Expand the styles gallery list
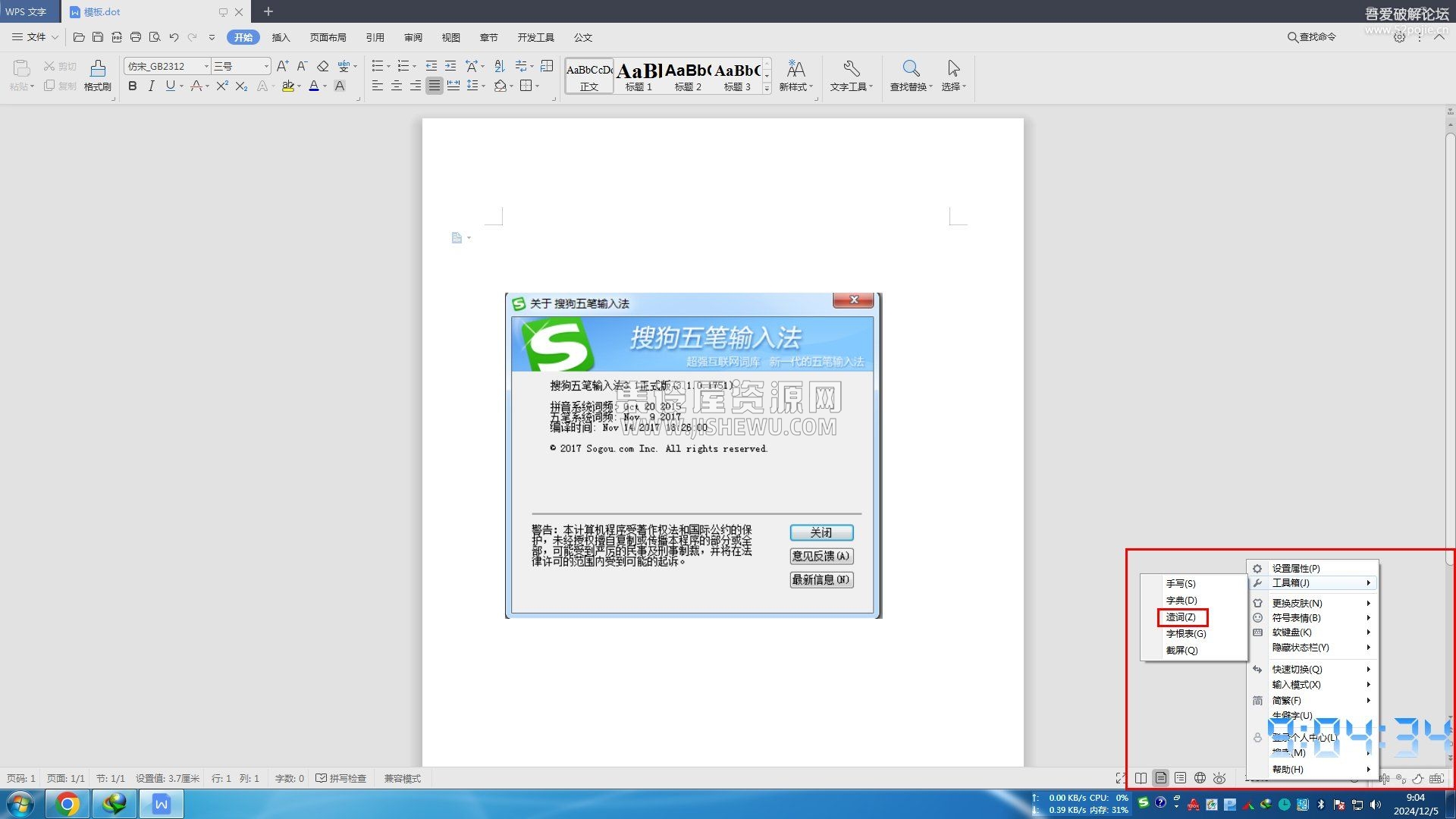 point(767,89)
